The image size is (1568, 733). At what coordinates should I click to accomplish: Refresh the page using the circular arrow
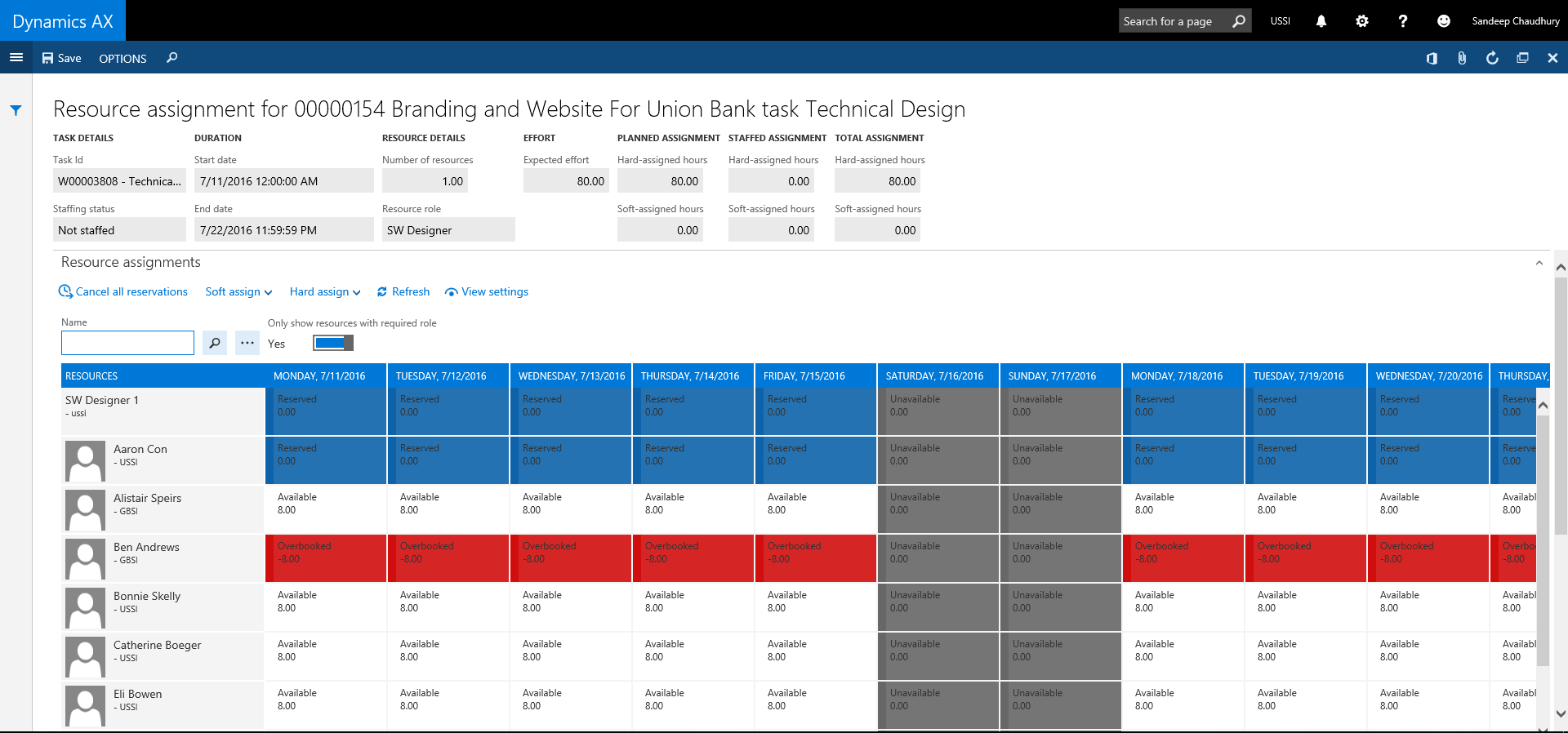coord(1492,58)
